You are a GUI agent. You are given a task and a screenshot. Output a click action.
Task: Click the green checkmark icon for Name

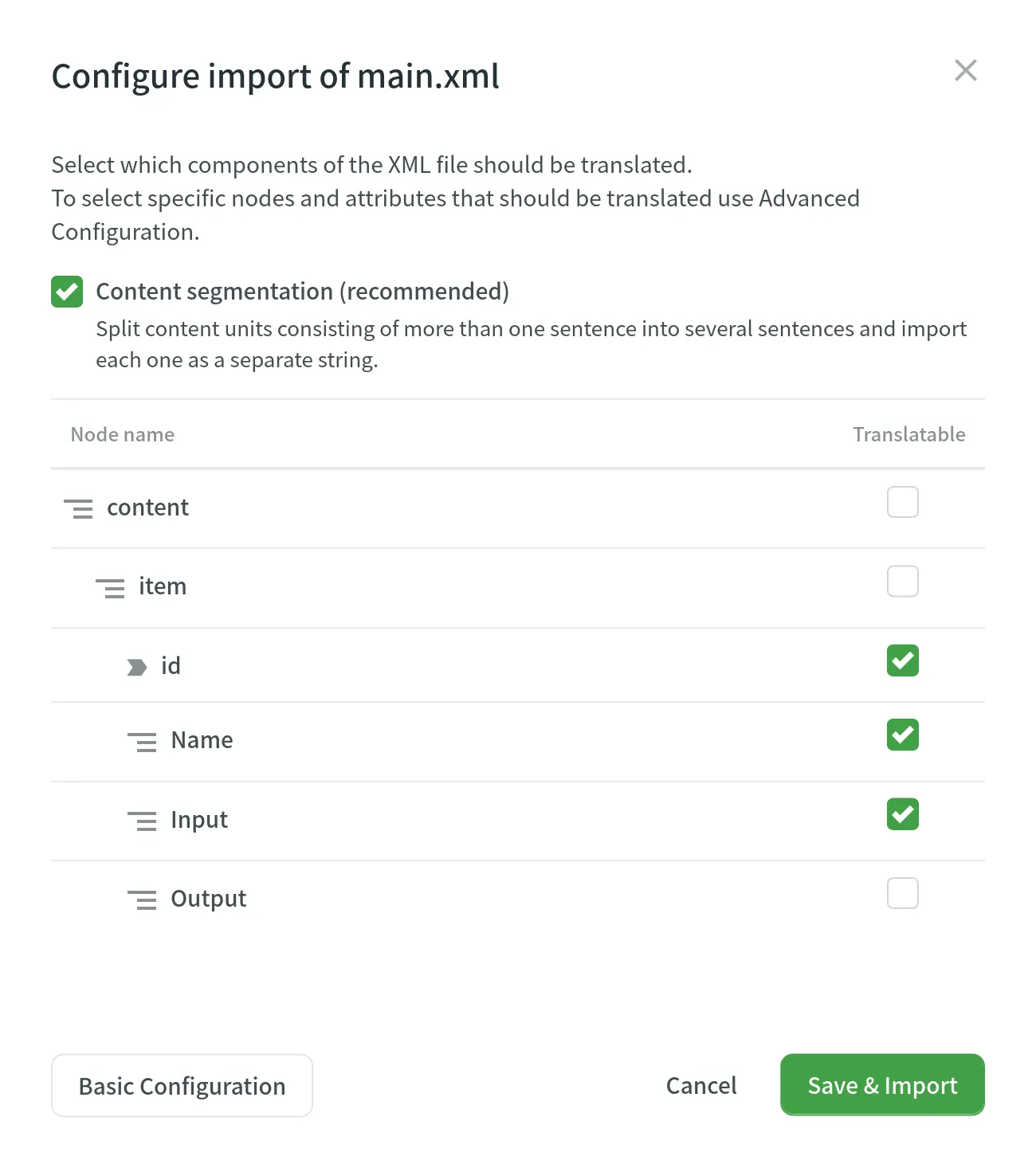click(902, 735)
